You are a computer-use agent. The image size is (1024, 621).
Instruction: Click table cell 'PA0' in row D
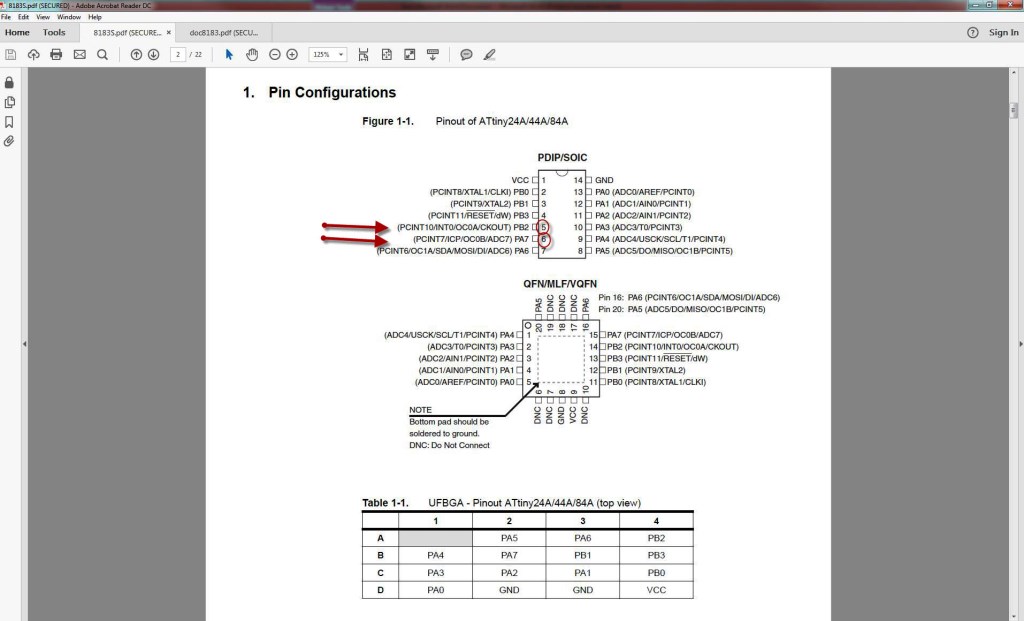tap(436, 590)
